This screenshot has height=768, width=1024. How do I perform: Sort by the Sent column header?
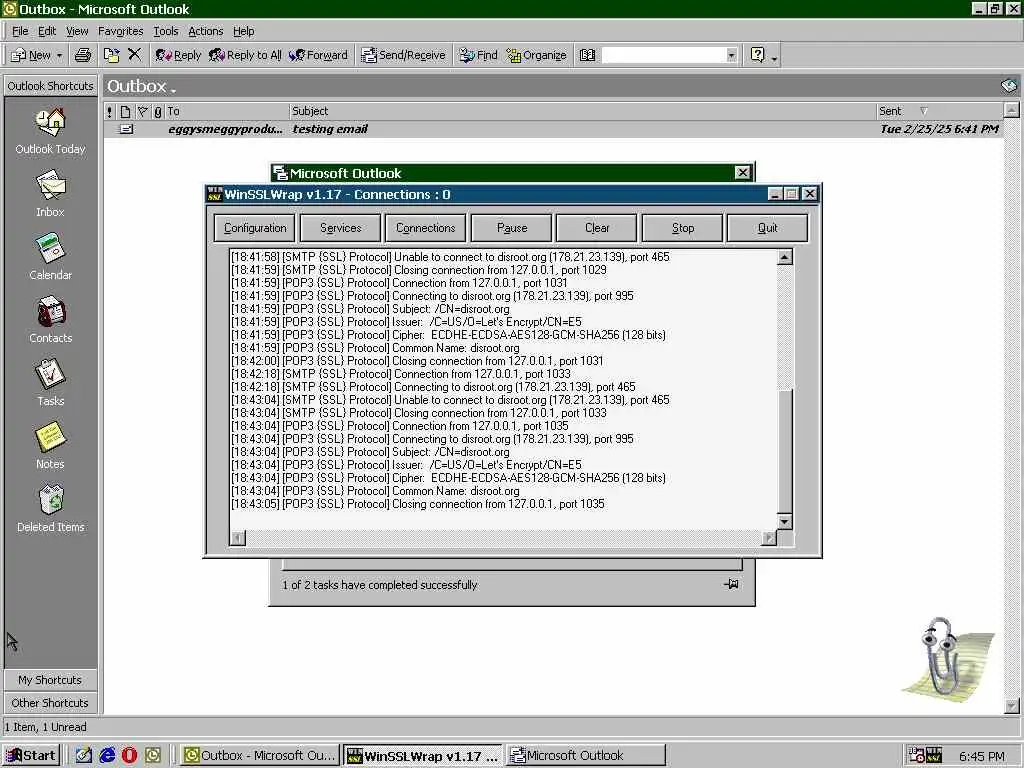pyautogui.click(x=938, y=111)
